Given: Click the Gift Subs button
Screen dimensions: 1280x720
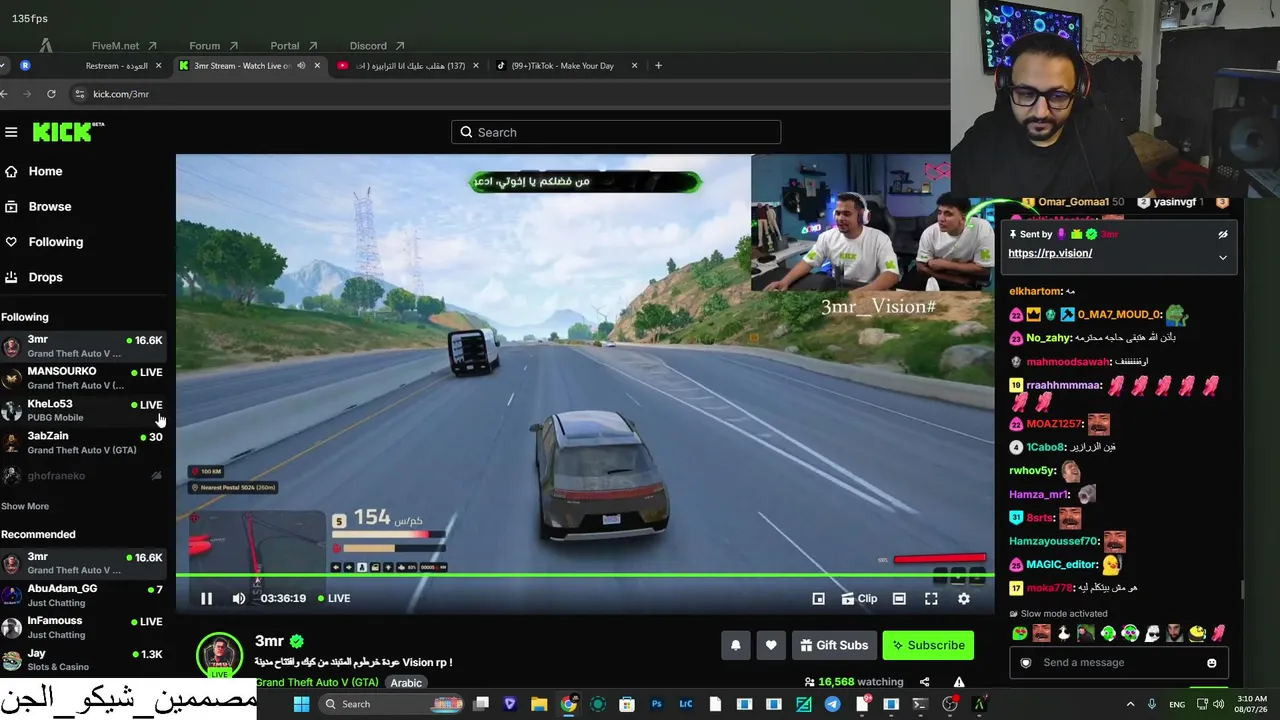Looking at the screenshot, I should pyautogui.click(x=834, y=645).
